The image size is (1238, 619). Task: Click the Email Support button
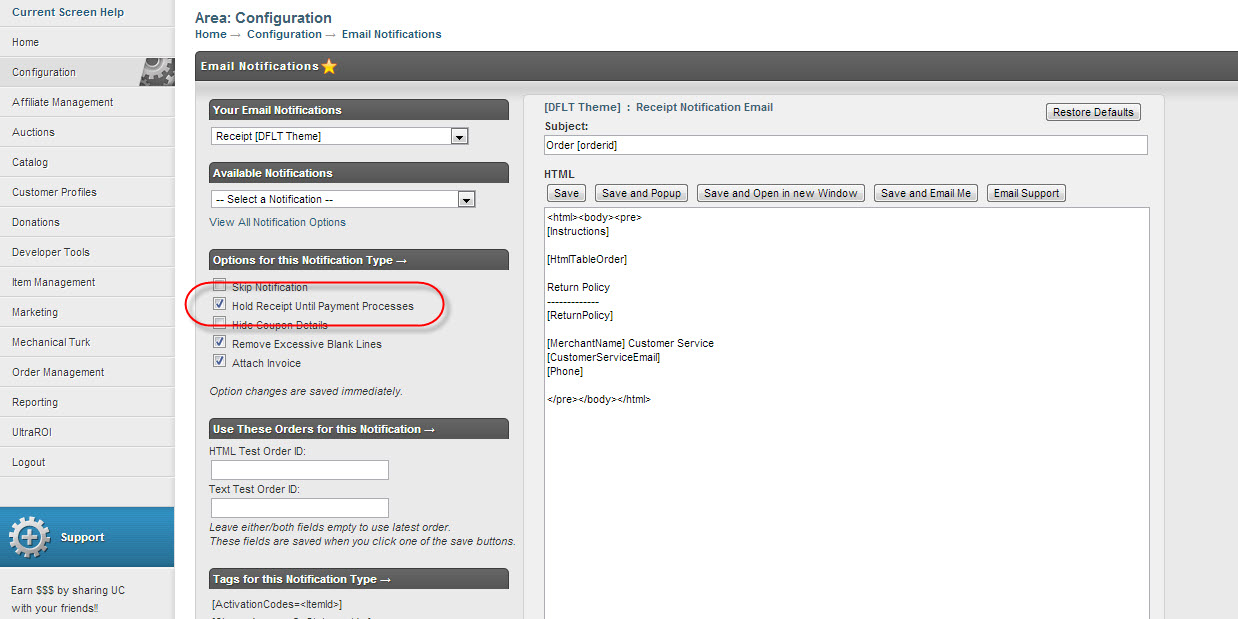click(1026, 193)
